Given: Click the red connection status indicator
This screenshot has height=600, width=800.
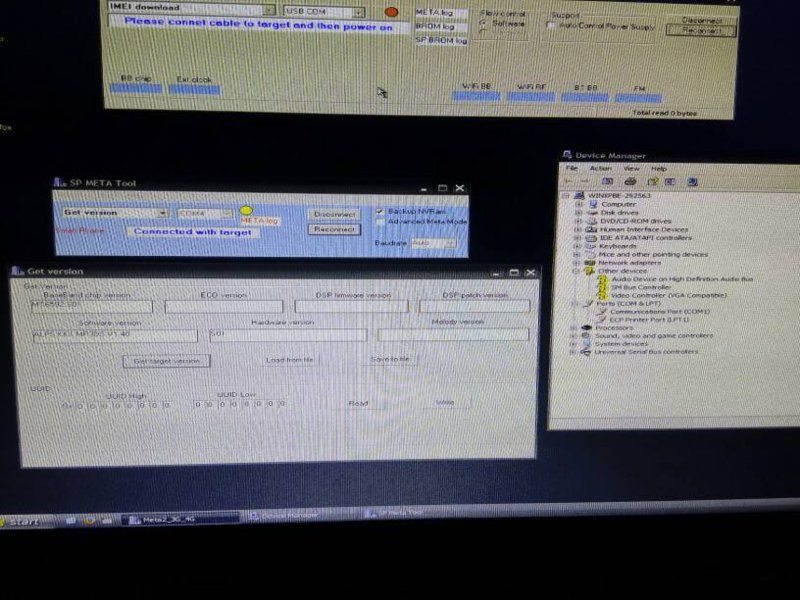Looking at the screenshot, I should 391,11.
